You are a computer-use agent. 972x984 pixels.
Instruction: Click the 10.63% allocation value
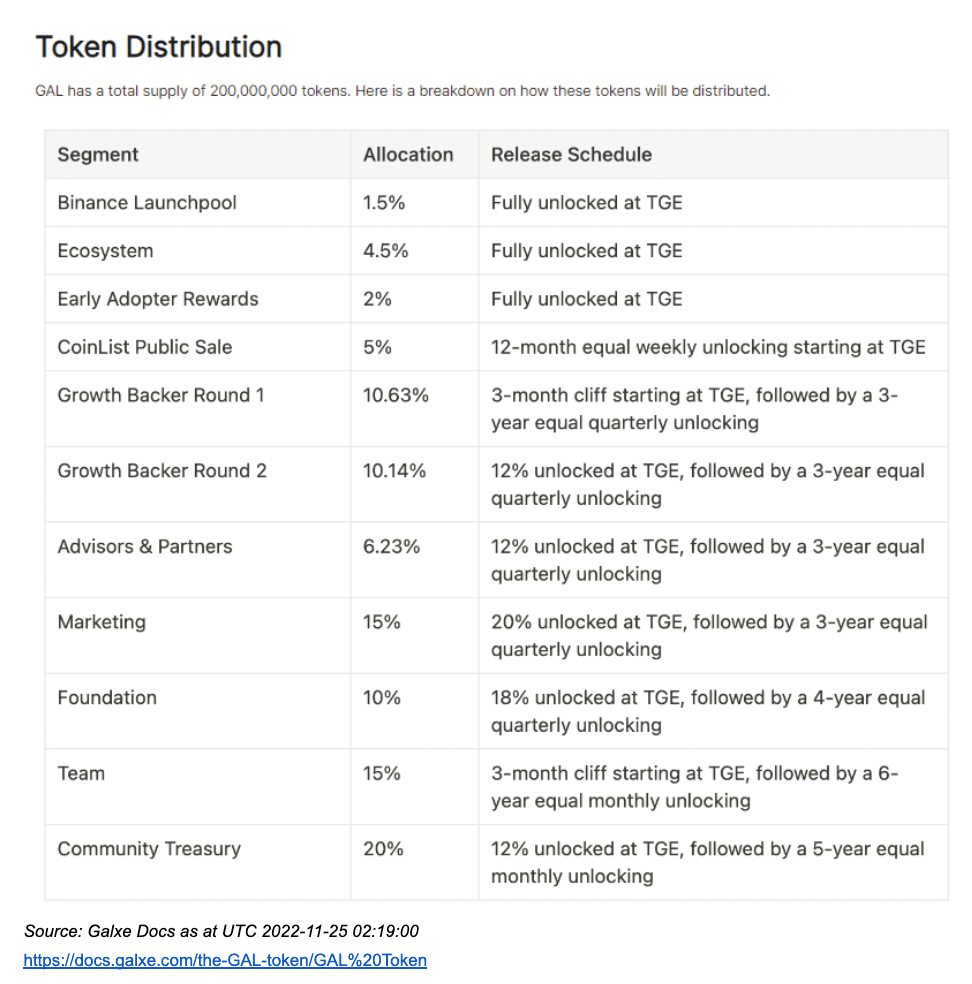(x=396, y=395)
